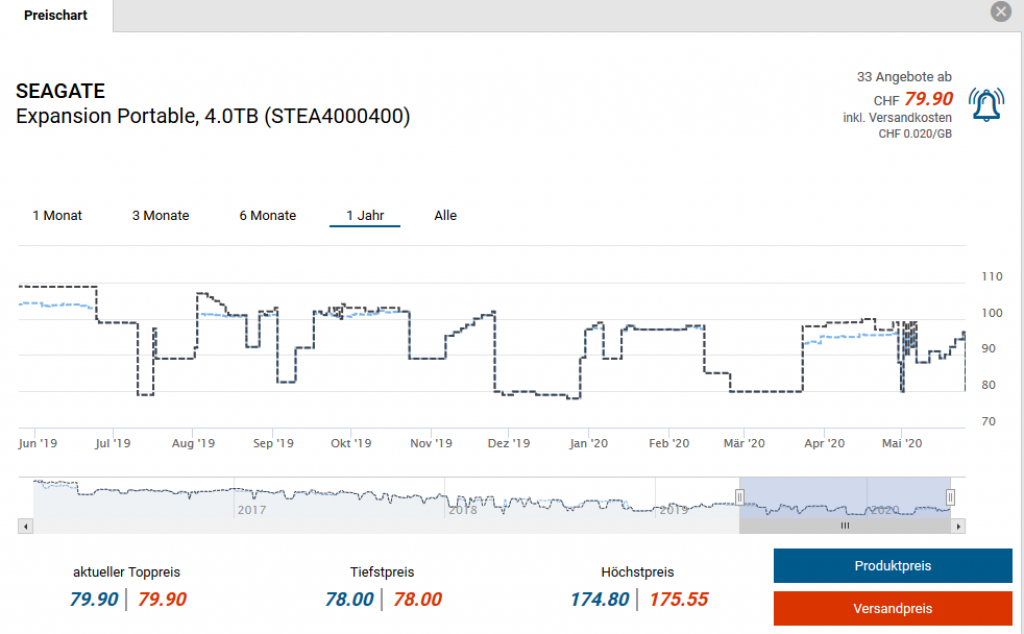Toggle the Produktpreis series button

[x=892, y=566]
